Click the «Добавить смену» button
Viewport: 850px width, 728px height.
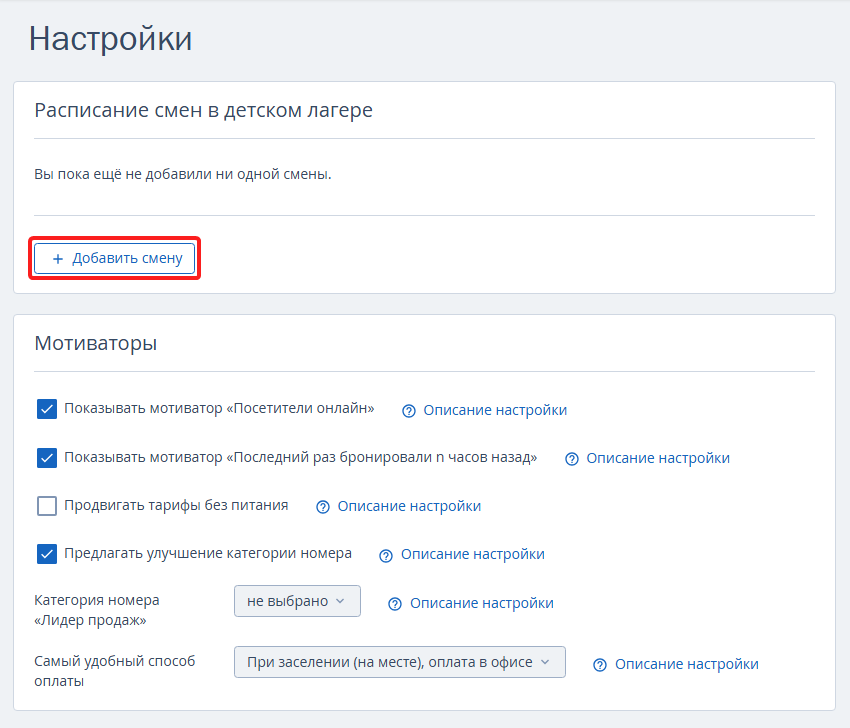114,259
